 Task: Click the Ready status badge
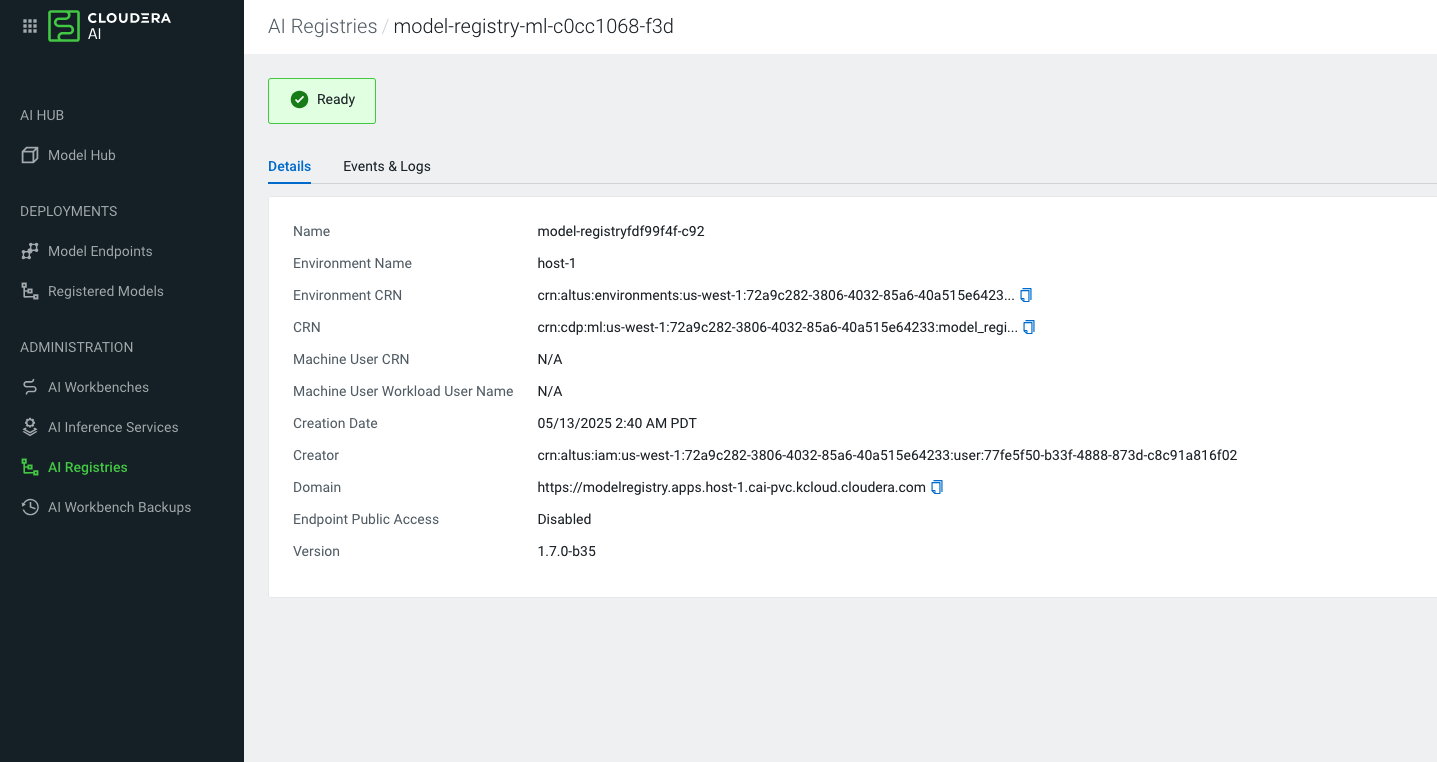point(322,100)
